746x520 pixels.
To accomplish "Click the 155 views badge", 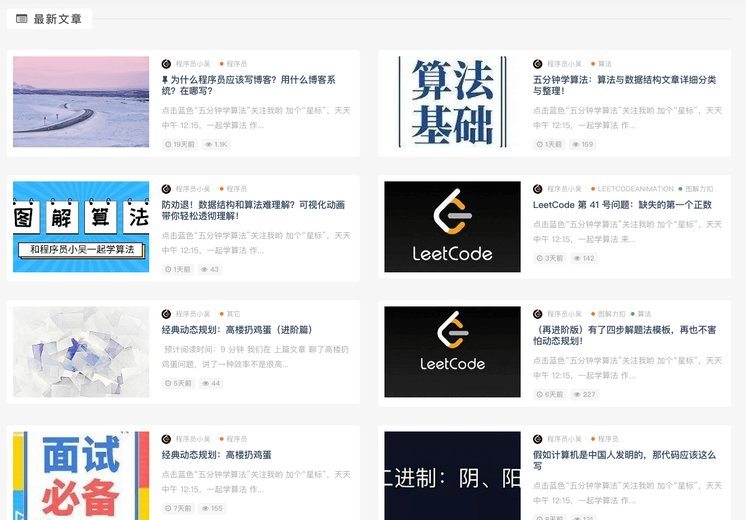I will (212, 509).
